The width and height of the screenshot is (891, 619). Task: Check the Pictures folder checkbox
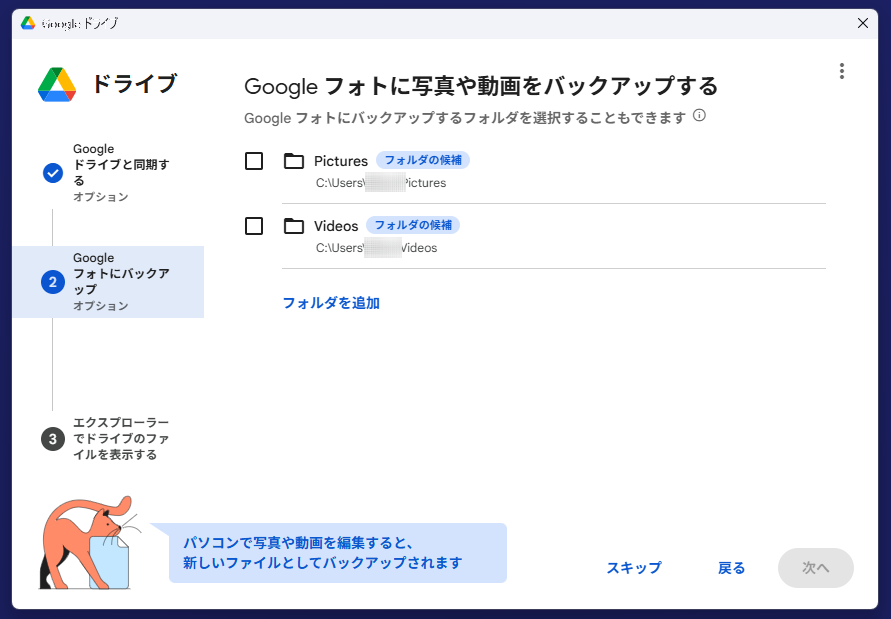[x=254, y=161]
